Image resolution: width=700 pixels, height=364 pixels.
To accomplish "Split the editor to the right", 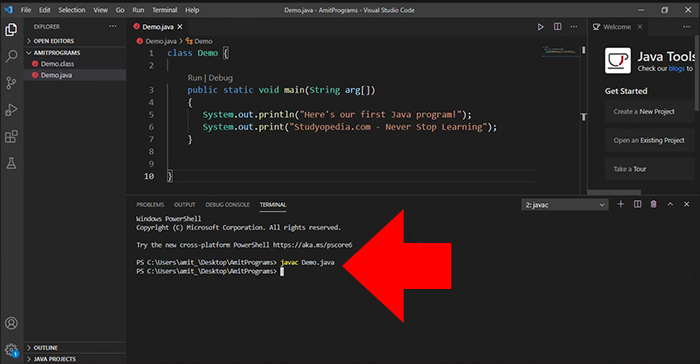I will (558, 27).
